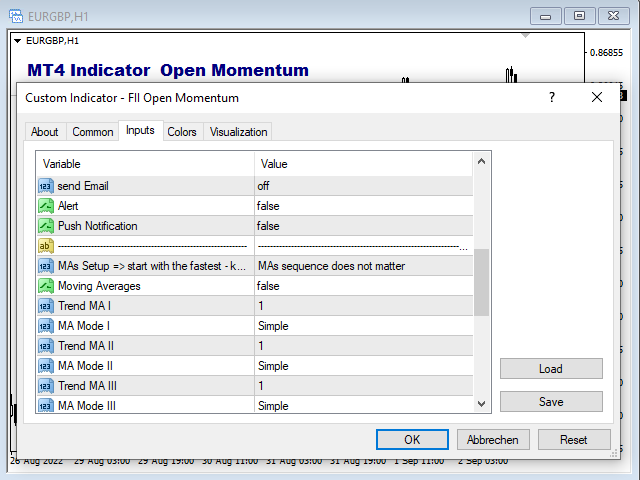
Task: Click the Abbrechen cancel button
Action: [x=493, y=440]
